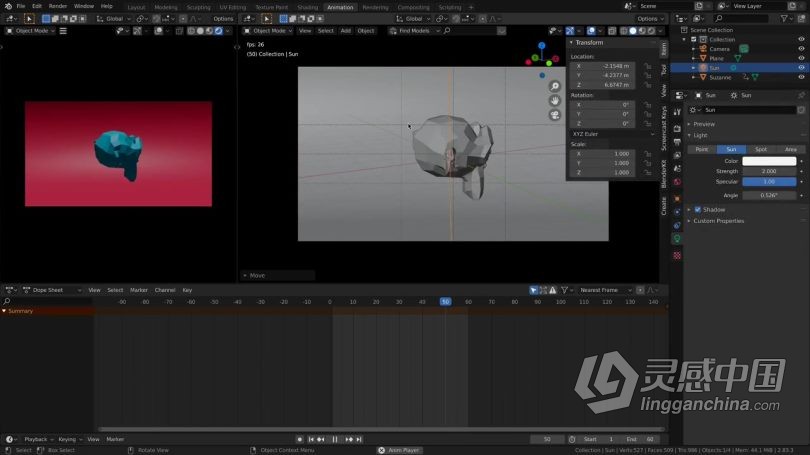810x455 pixels.
Task: Jump to the last frame button
Action: (359, 440)
